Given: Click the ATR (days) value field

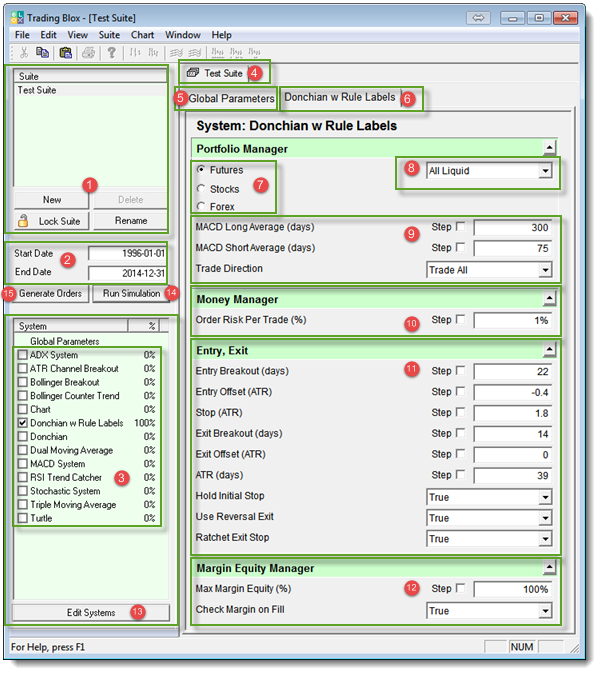Looking at the screenshot, I should (x=512, y=476).
